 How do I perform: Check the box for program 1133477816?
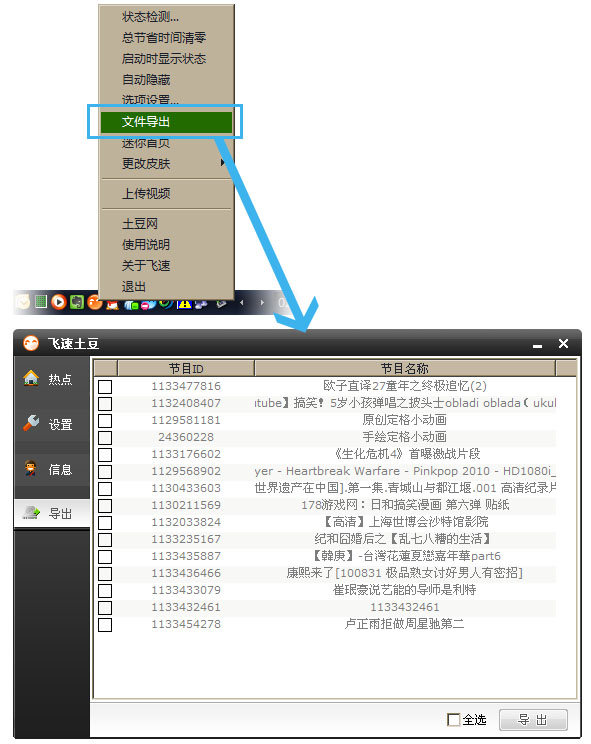pyautogui.click(x=105, y=387)
